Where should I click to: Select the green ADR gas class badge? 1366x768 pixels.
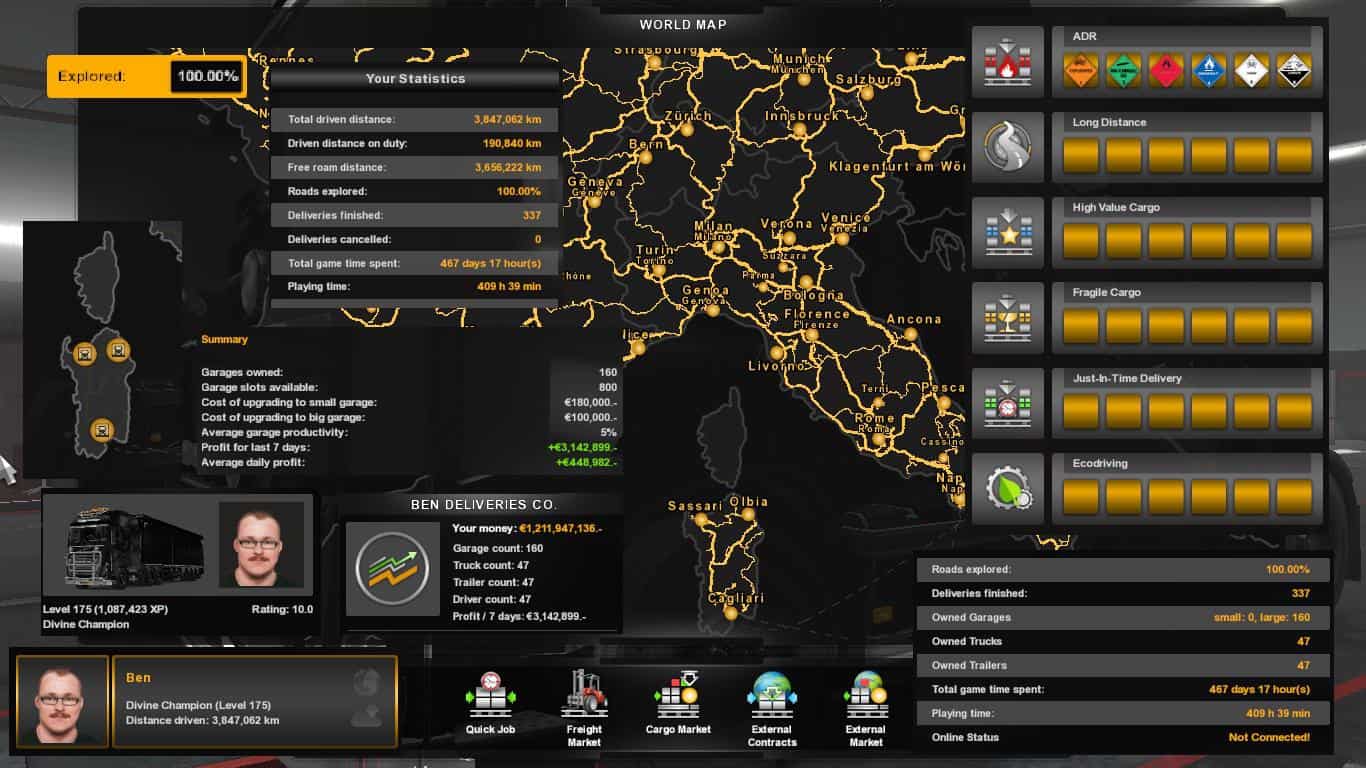click(1122, 71)
